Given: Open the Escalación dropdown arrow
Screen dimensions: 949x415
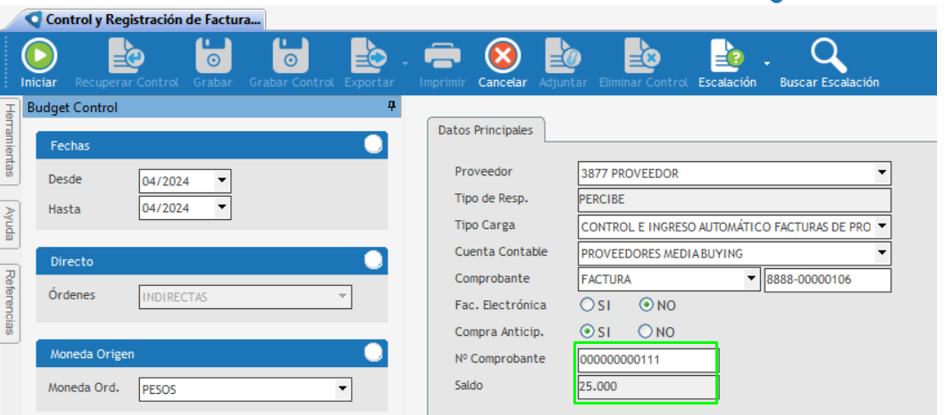Looking at the screenshot, I should pyautogui.click(x=767, y=63).
